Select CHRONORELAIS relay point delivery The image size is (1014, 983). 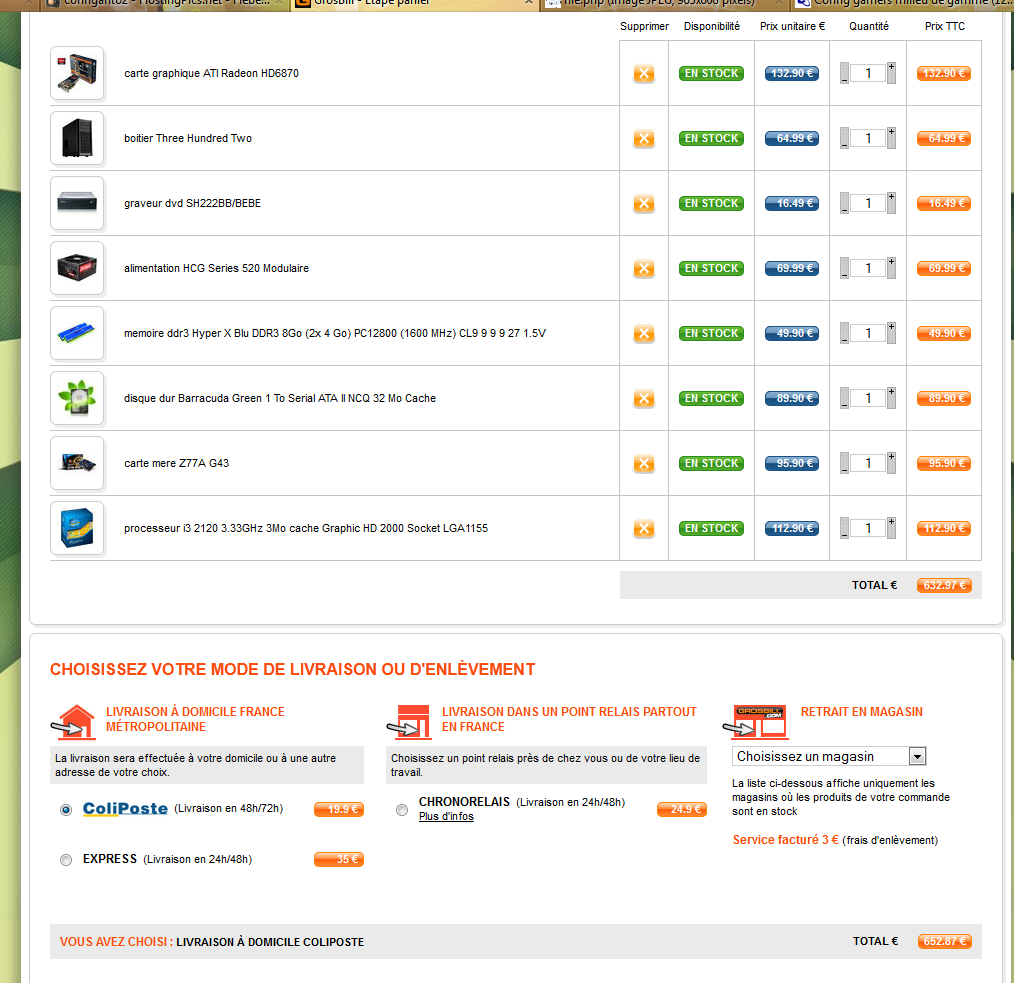tap(402, 810)
